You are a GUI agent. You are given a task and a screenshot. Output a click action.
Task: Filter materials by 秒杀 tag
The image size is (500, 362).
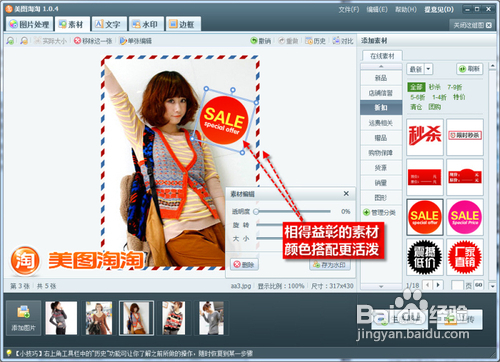point(434,87)
